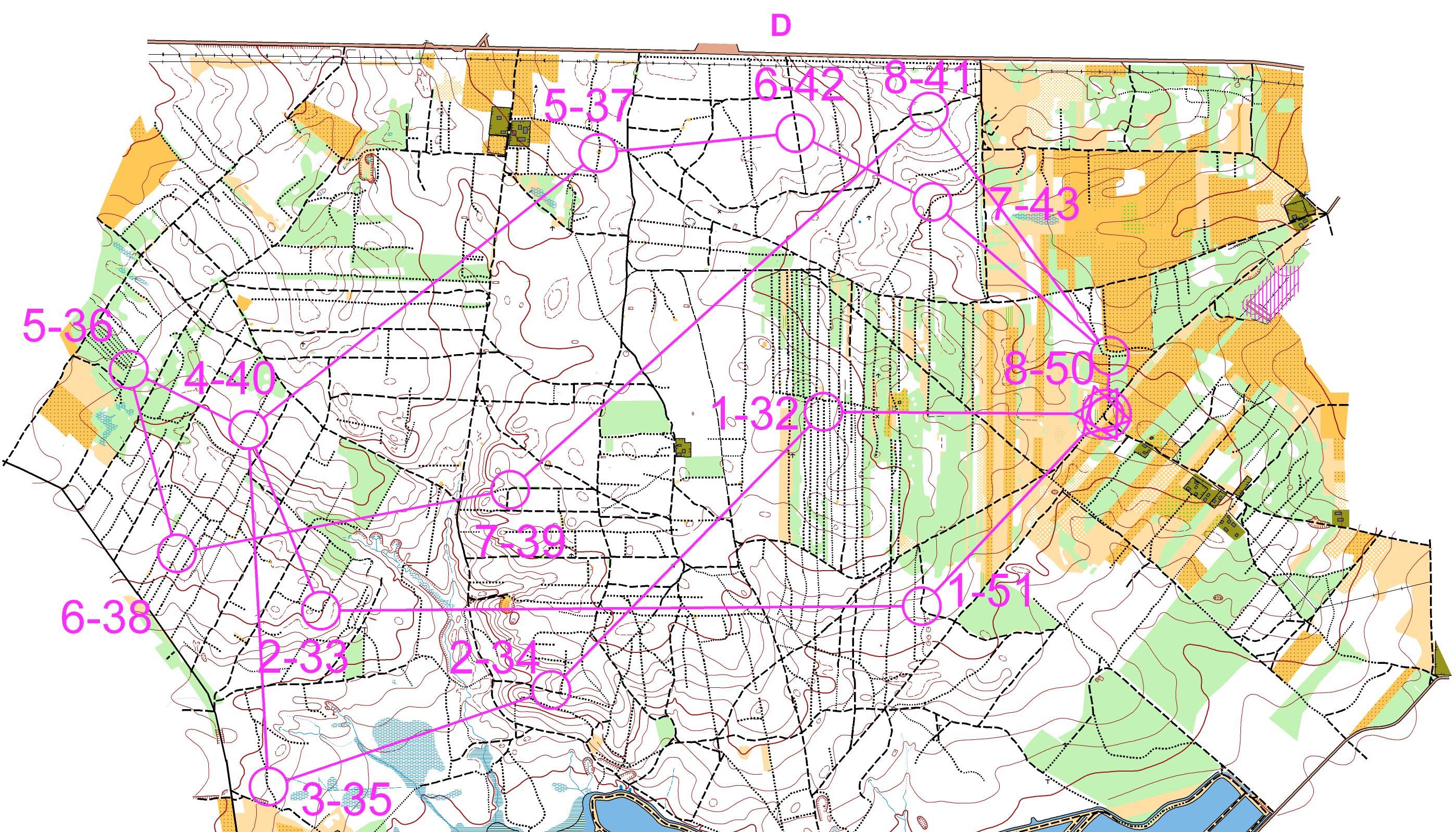Click the 2-33 control circle
The width and height of the screenshot is (1456, 832).
tap(320, 610)
